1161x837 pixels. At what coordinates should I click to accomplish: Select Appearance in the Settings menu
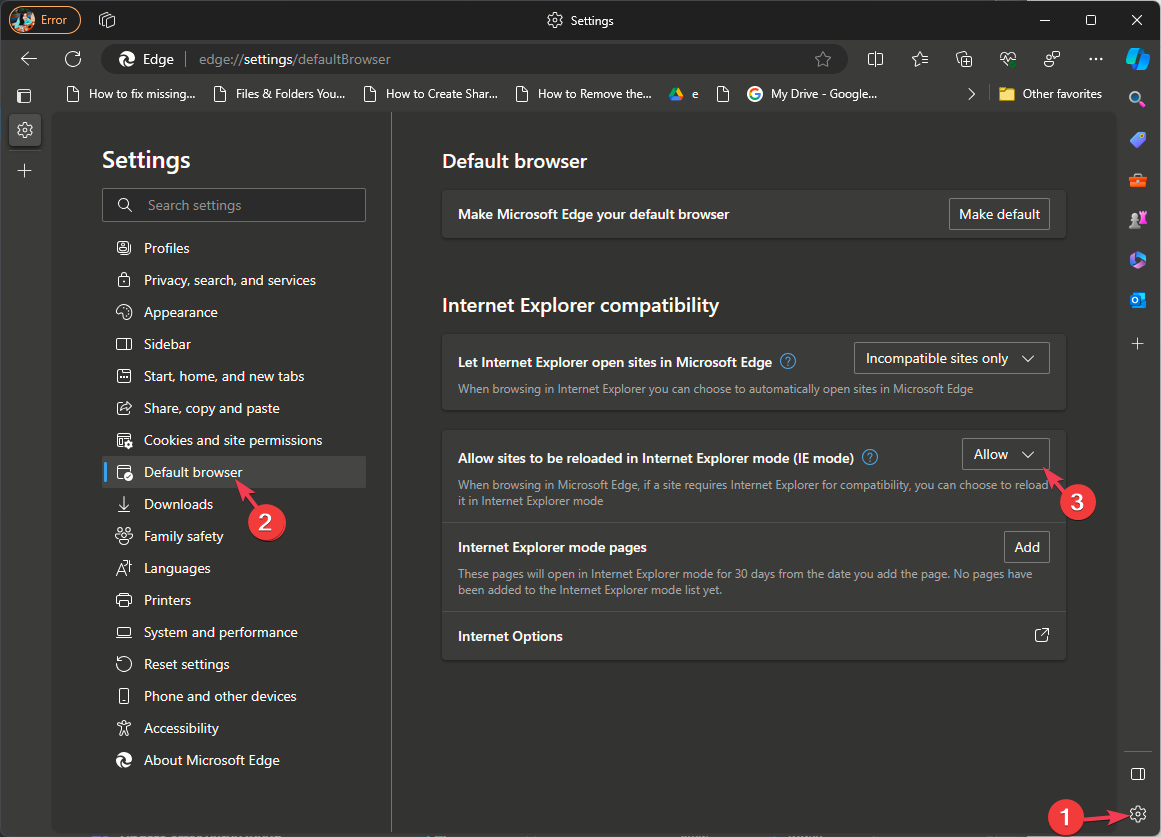pos(180,311)
